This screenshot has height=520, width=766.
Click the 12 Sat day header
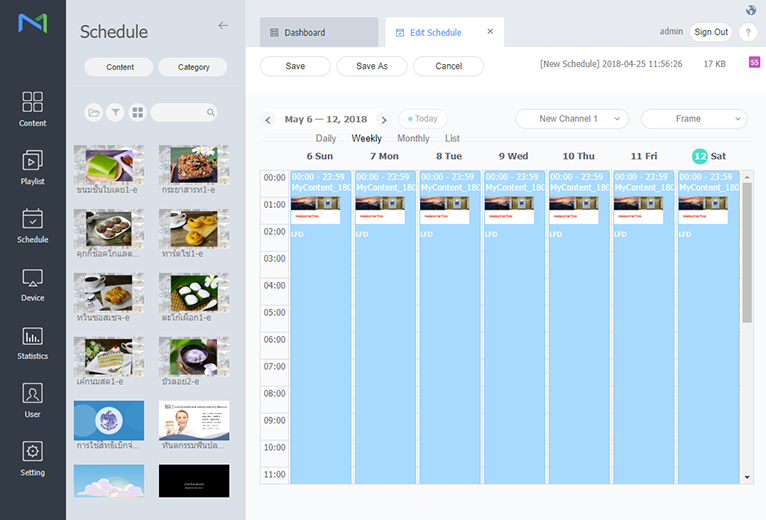(709, 156)
